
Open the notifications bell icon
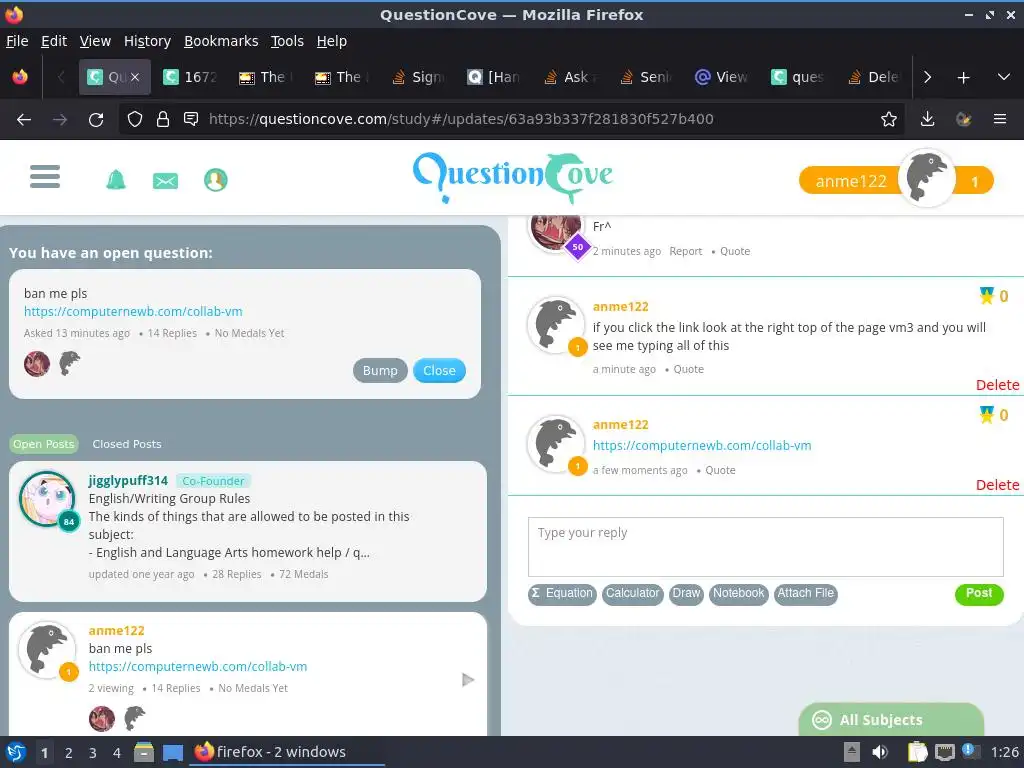pos(116,179)
